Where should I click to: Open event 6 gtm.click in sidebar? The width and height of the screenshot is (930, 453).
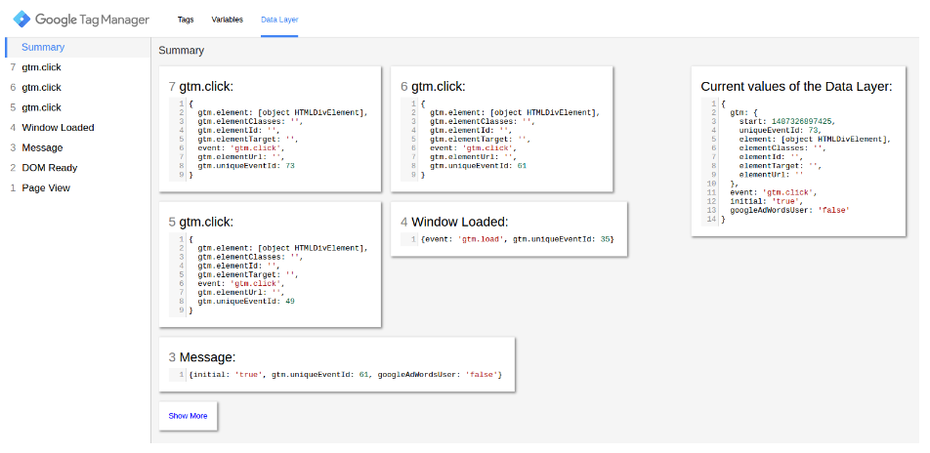click(x=41, y=87)
